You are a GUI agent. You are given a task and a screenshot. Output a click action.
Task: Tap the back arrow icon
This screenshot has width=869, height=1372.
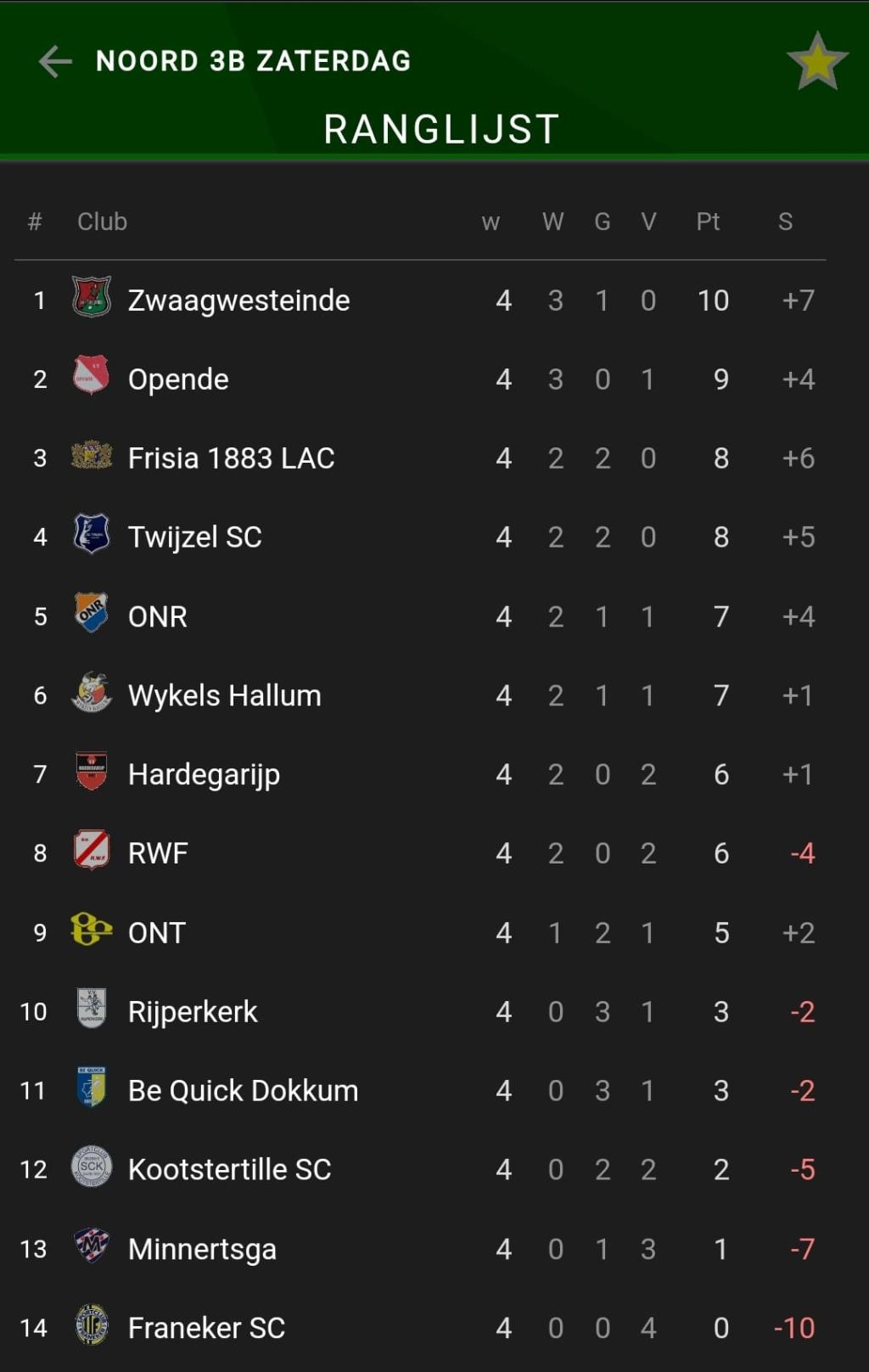55,61
